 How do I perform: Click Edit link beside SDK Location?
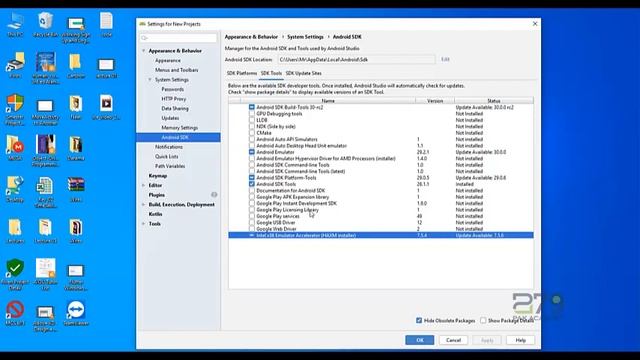click(445, 59)
